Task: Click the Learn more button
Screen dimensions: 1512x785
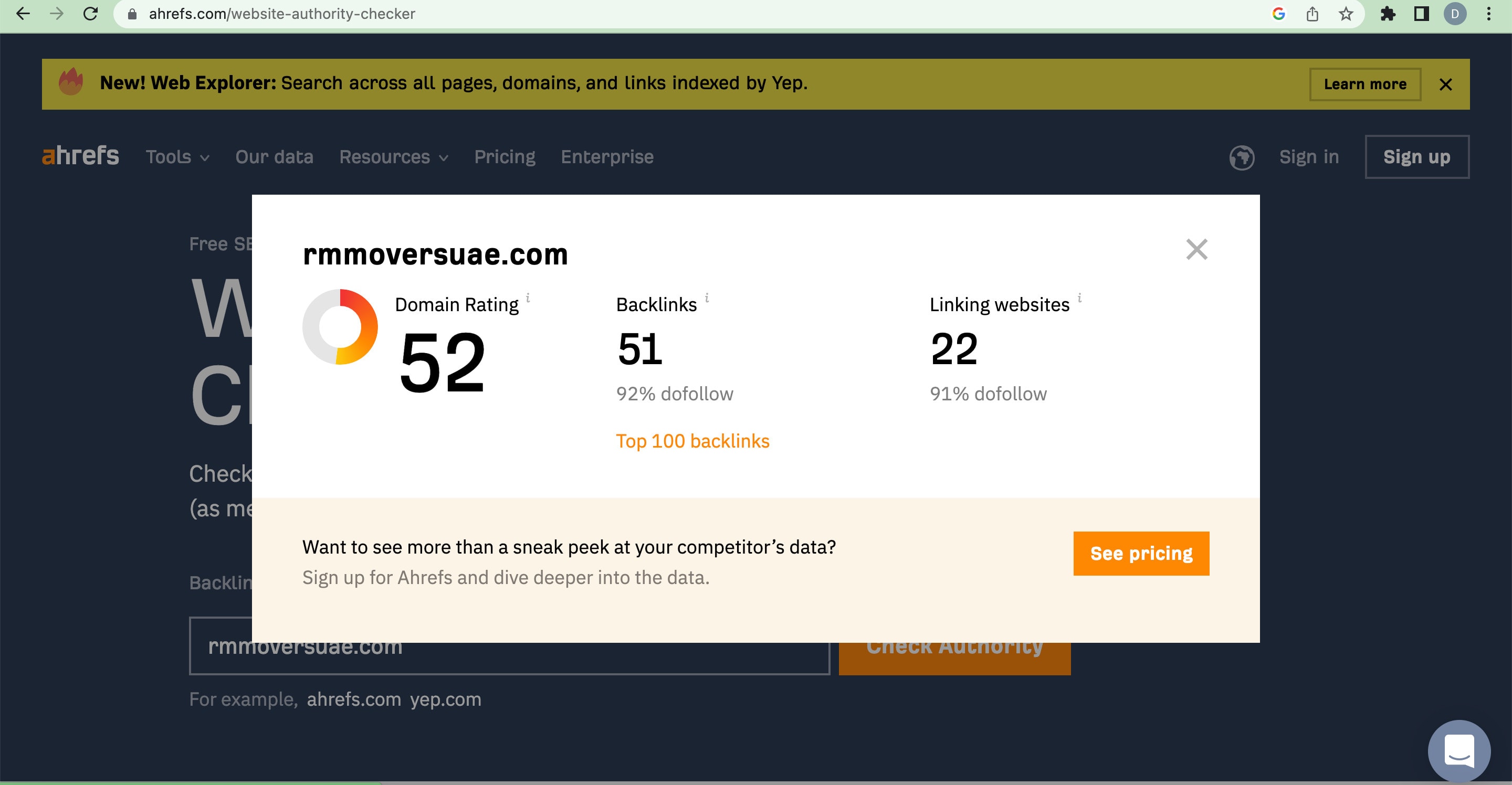Action: 1364,84
